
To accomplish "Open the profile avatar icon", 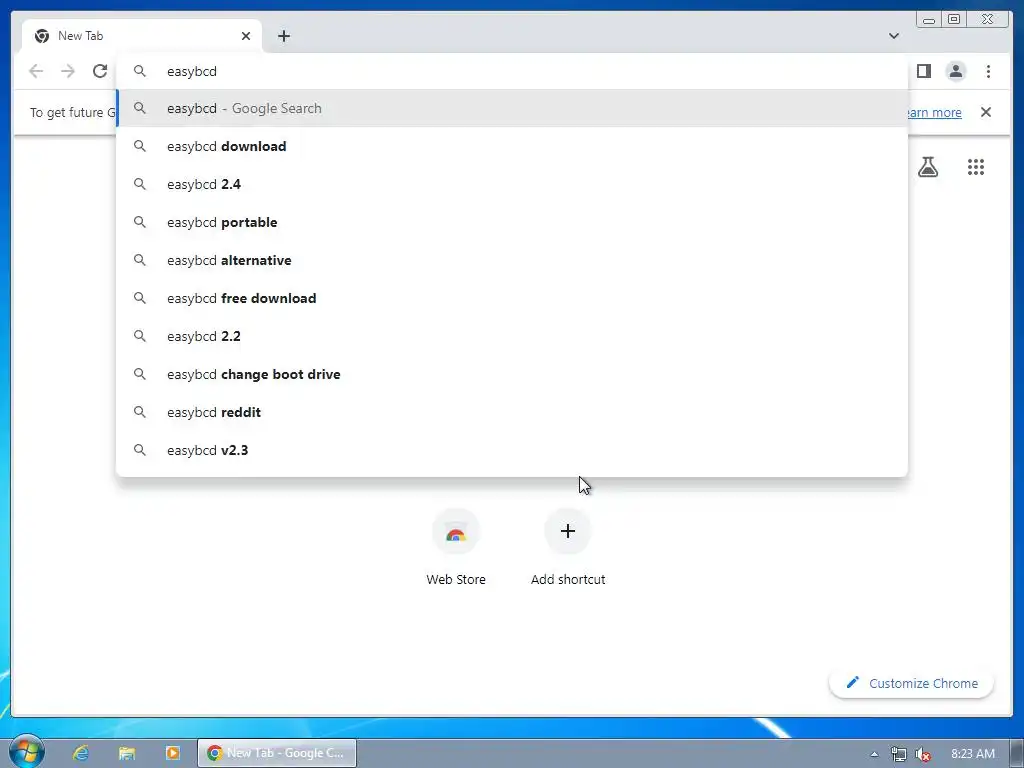I will 955,71.
